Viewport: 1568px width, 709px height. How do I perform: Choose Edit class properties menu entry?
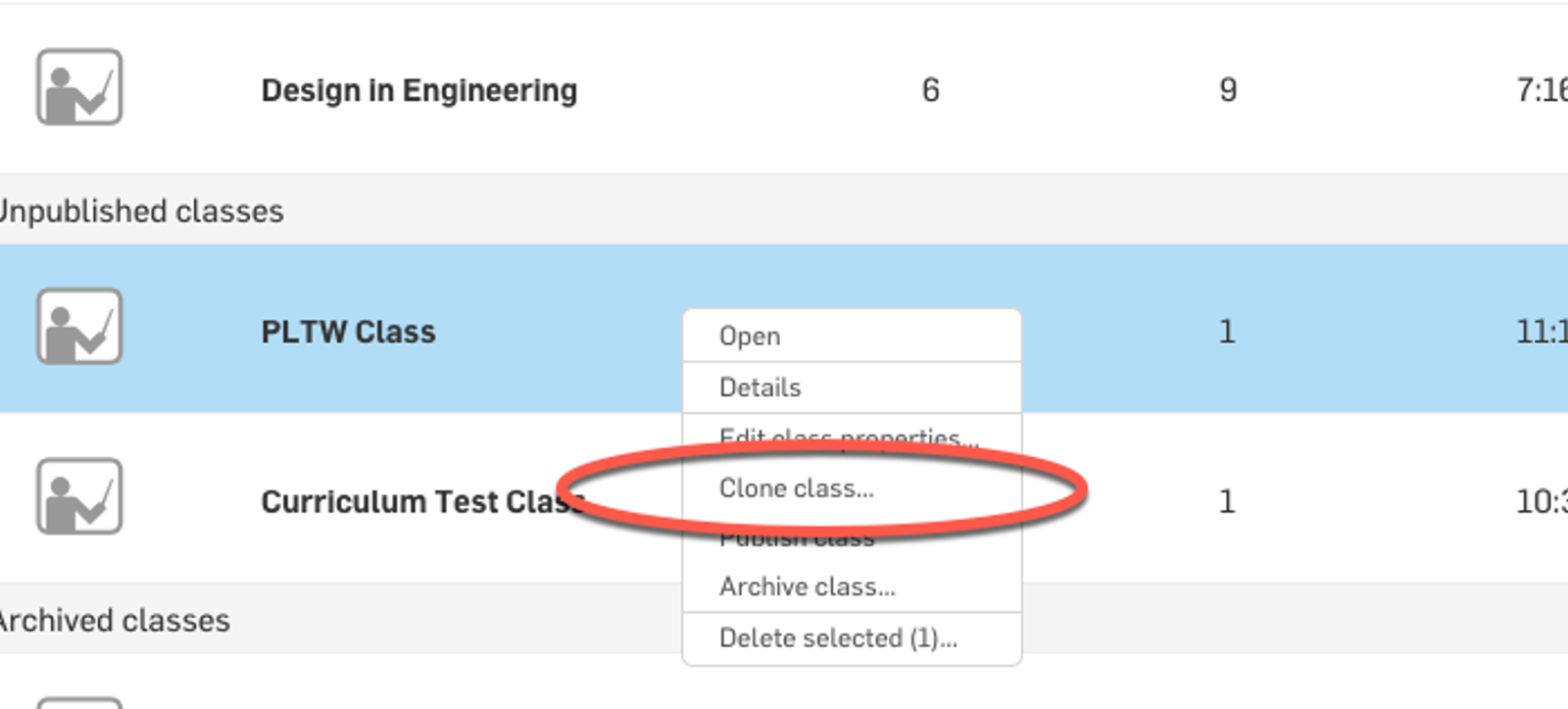(x=849, y=436)
